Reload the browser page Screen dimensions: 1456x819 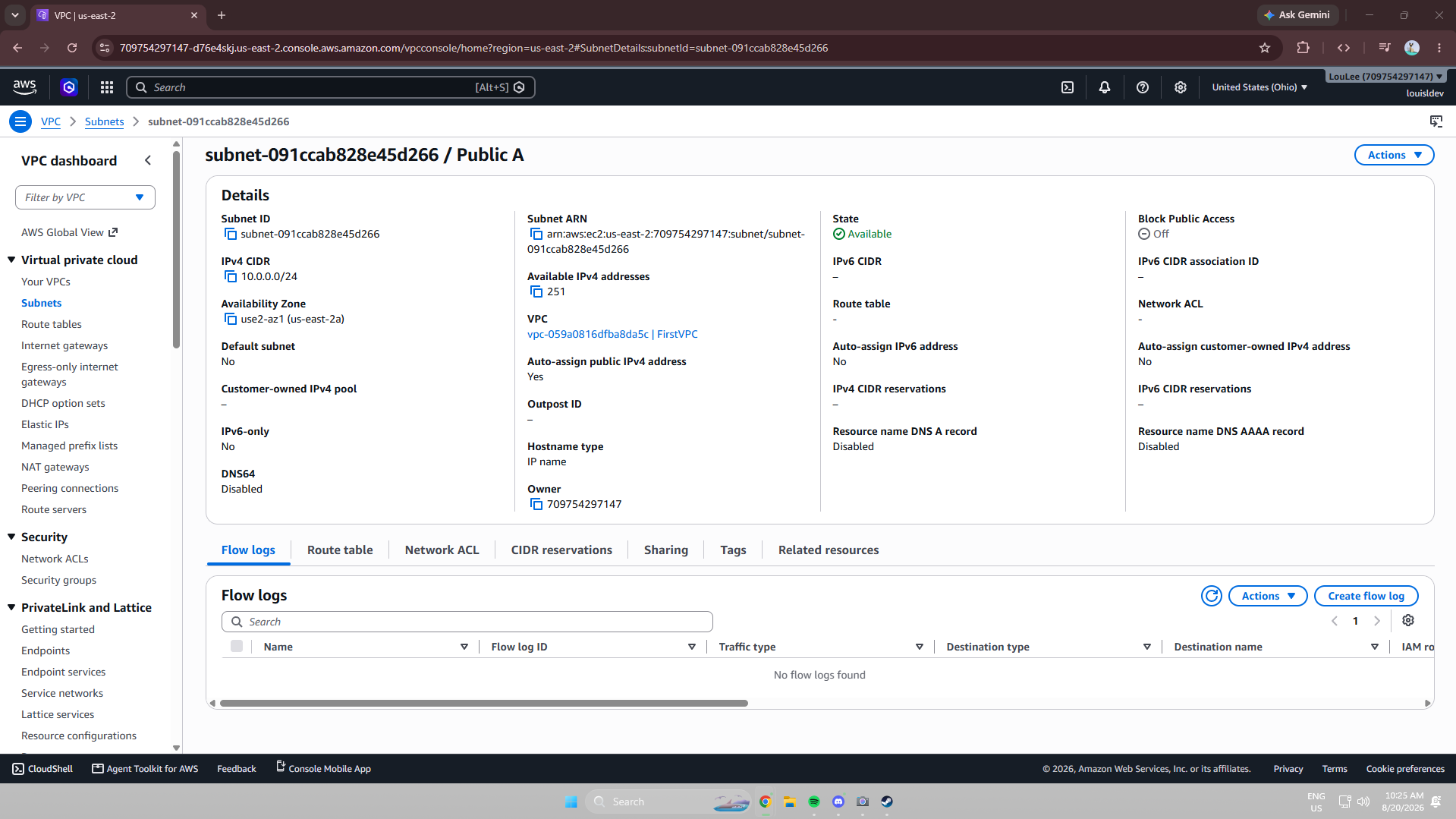[x=72, y=48]
